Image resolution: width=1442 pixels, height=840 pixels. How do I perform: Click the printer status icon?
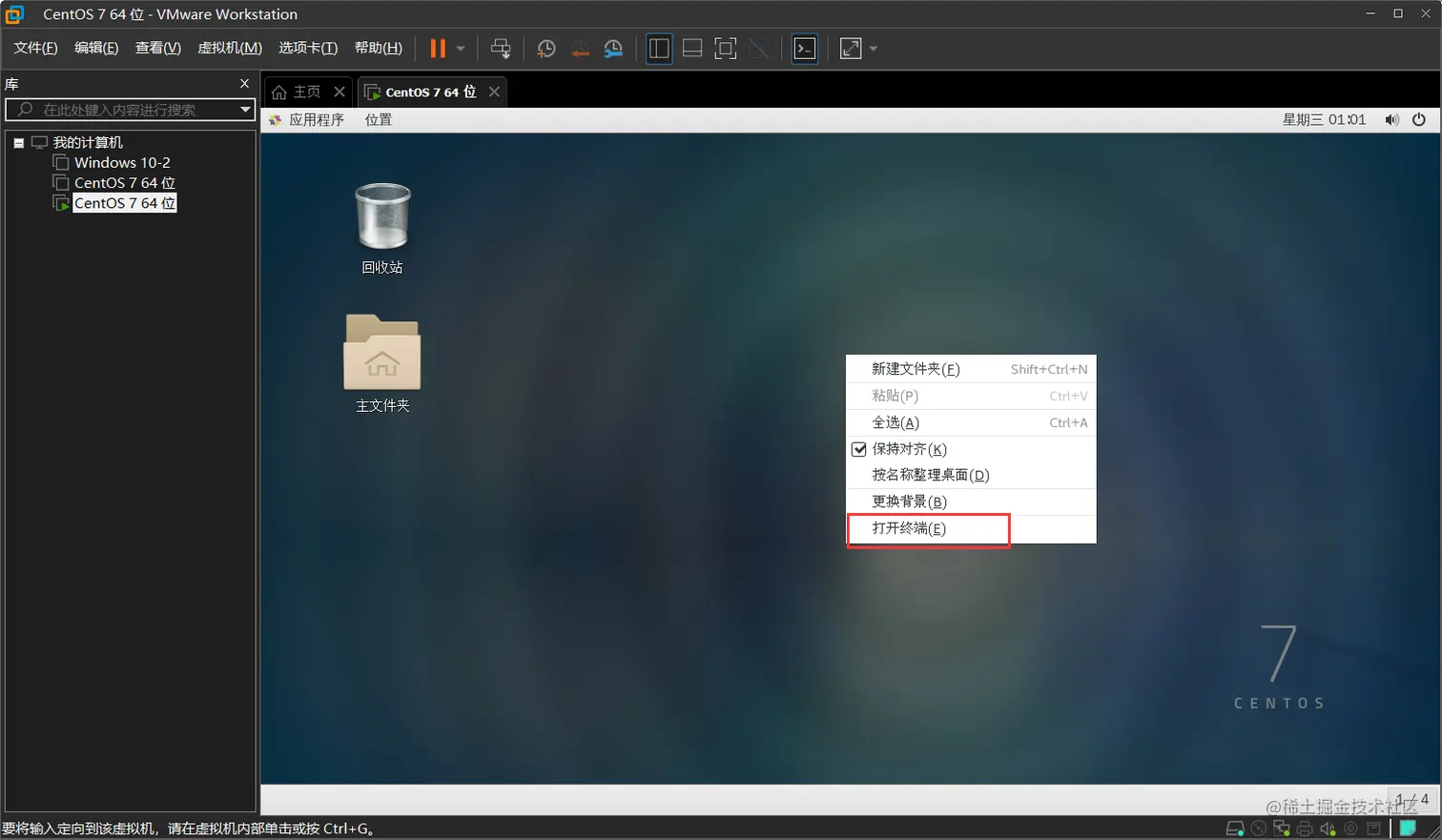(1305, 829)
